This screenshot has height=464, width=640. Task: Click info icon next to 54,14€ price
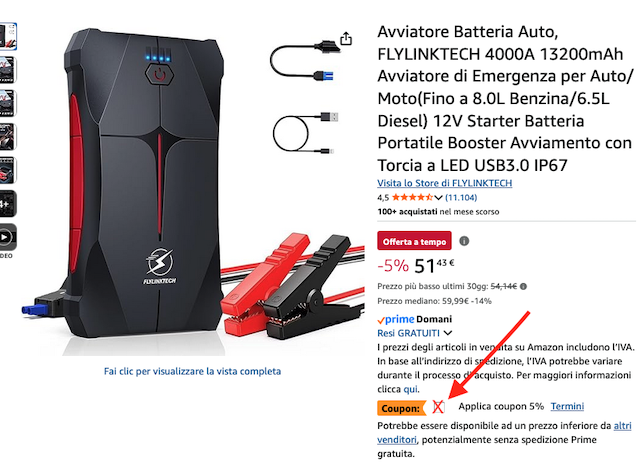524,286
